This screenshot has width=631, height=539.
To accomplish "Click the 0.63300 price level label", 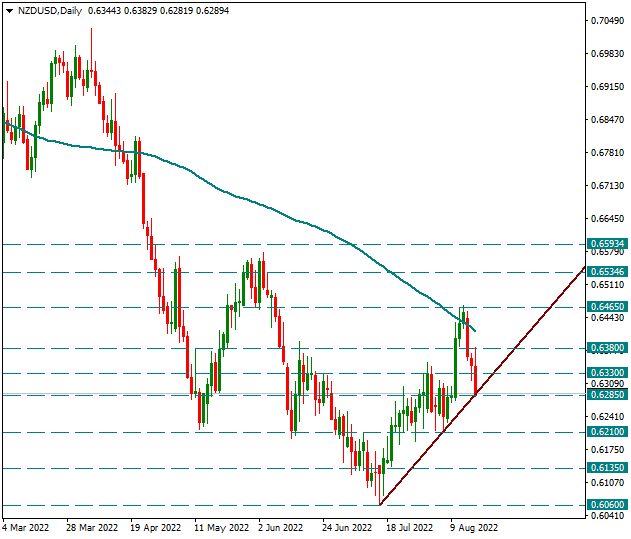I will pos(608,373).
